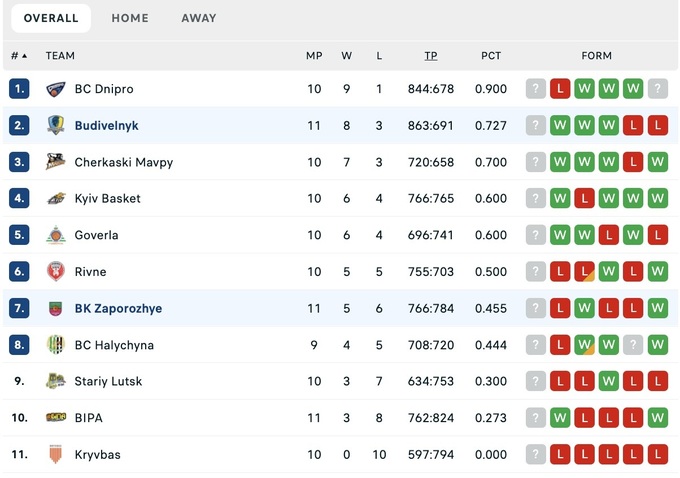Click BC Dnipro's most recent loss badge
The width and height of the screenshot is (680, 478).
tap(560, 89)
